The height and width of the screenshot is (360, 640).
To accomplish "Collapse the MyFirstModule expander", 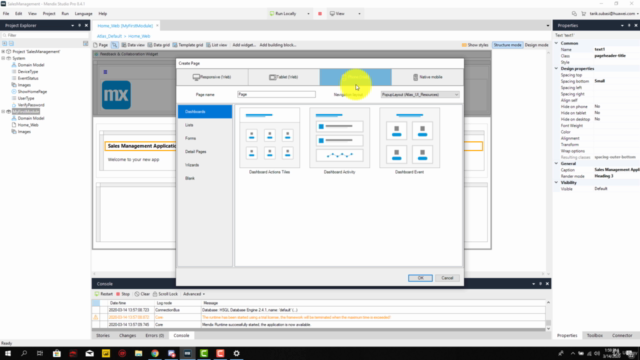I will (3, 111).
